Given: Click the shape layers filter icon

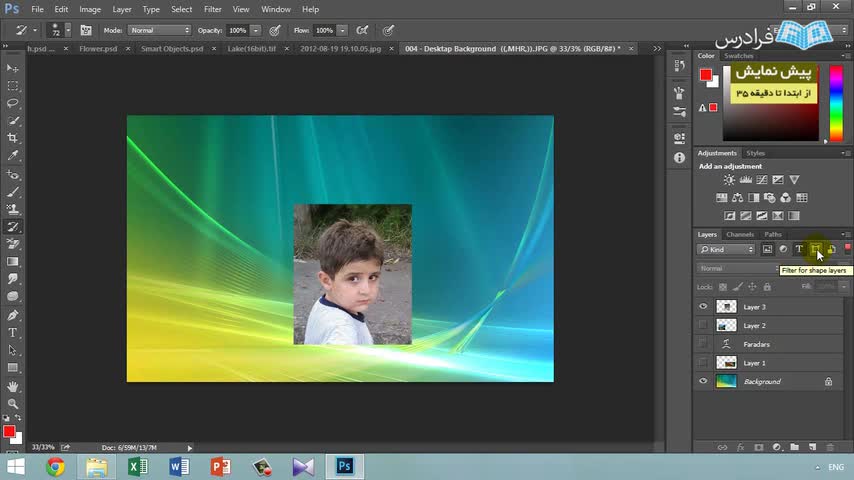Looking at the screenshot, I should pyautogui.click(x=815, y=249).
